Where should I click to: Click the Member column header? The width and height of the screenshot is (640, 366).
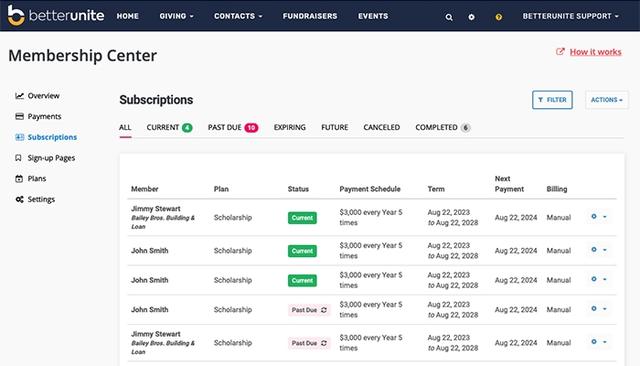click(144, 189)
